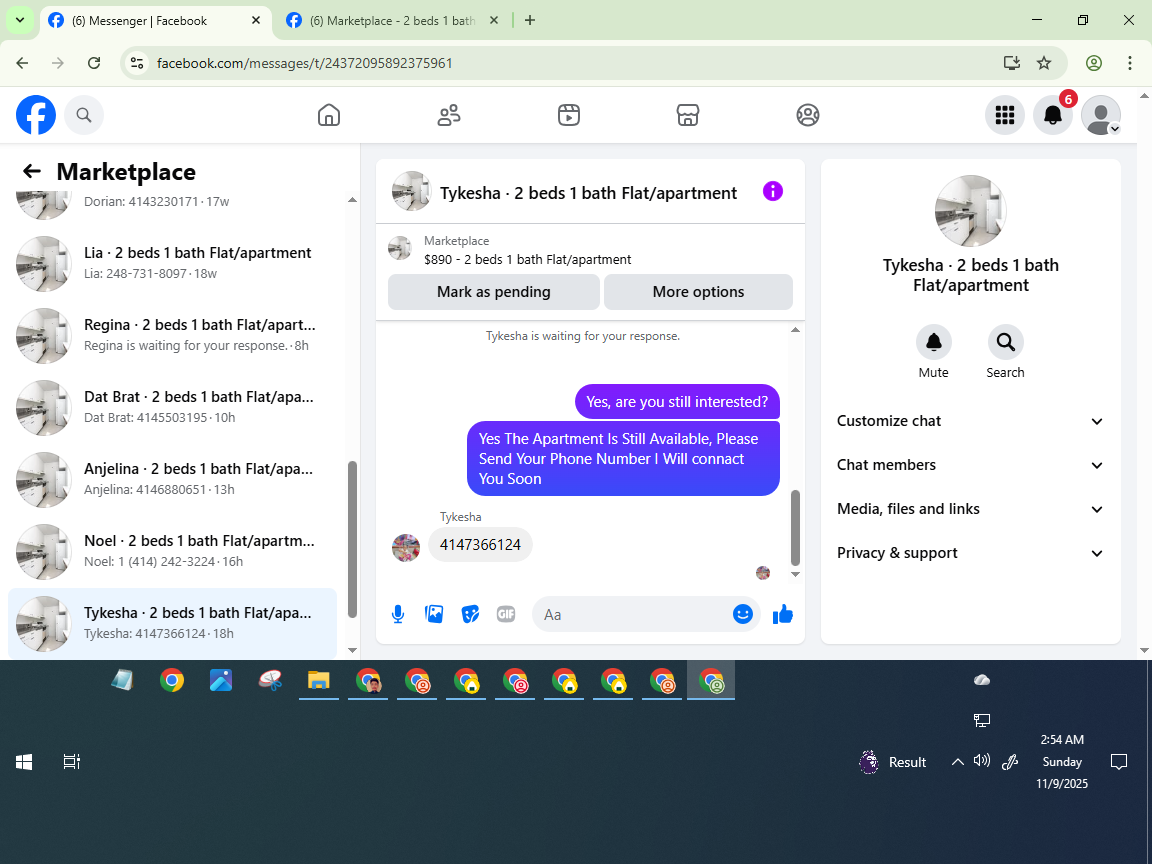Search in conversation magnifier icon
This screenshot has height=864, width=1152.
tap(1005, 342)
